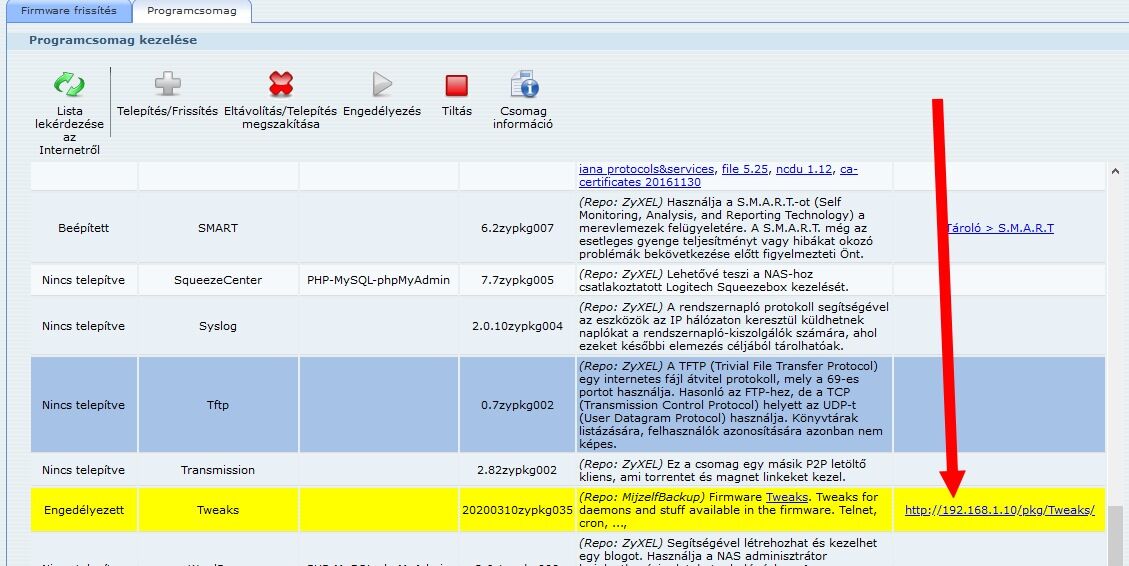
Task: Click PHP-MySQL-phpMyAdmin in the SqueezeCenter row
Action: click(378, 279)
